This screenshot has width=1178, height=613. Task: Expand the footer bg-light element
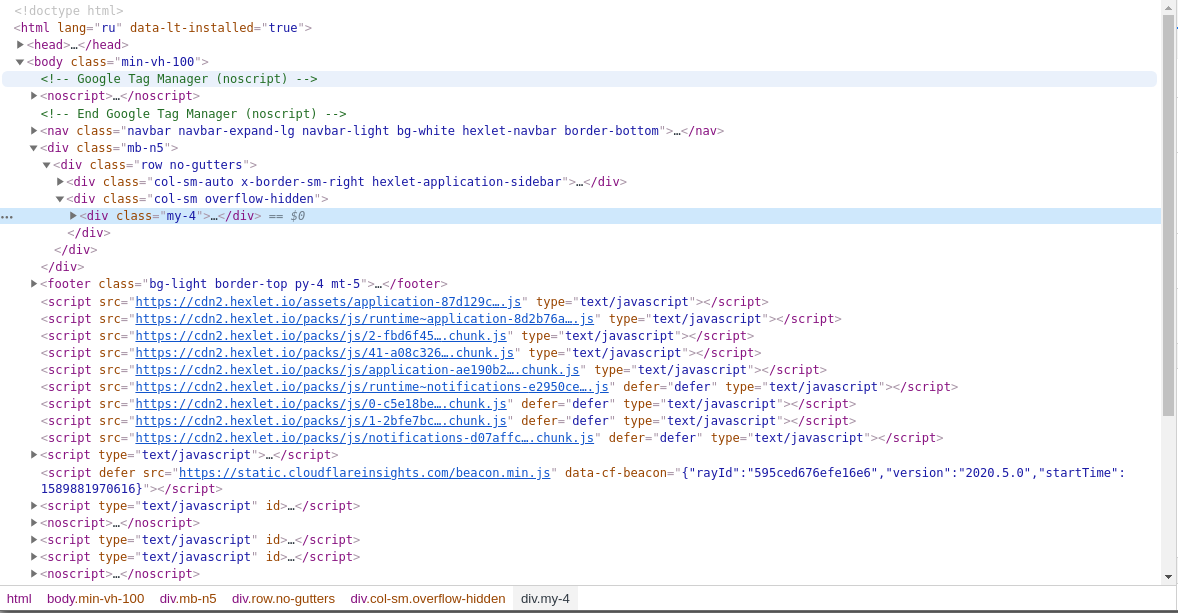33,283
